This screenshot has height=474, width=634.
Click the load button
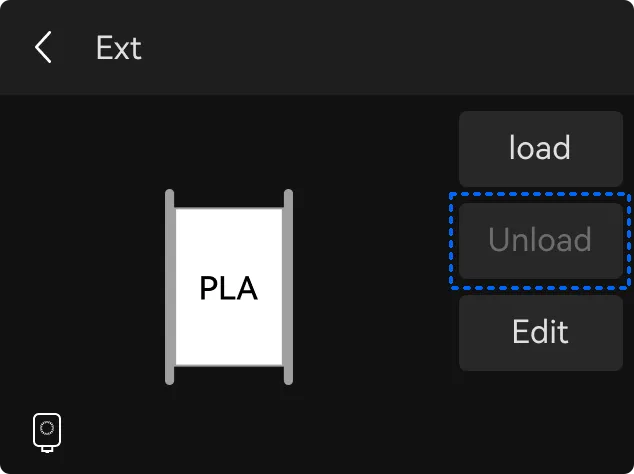pyautogui.click(x=541, y=149)
